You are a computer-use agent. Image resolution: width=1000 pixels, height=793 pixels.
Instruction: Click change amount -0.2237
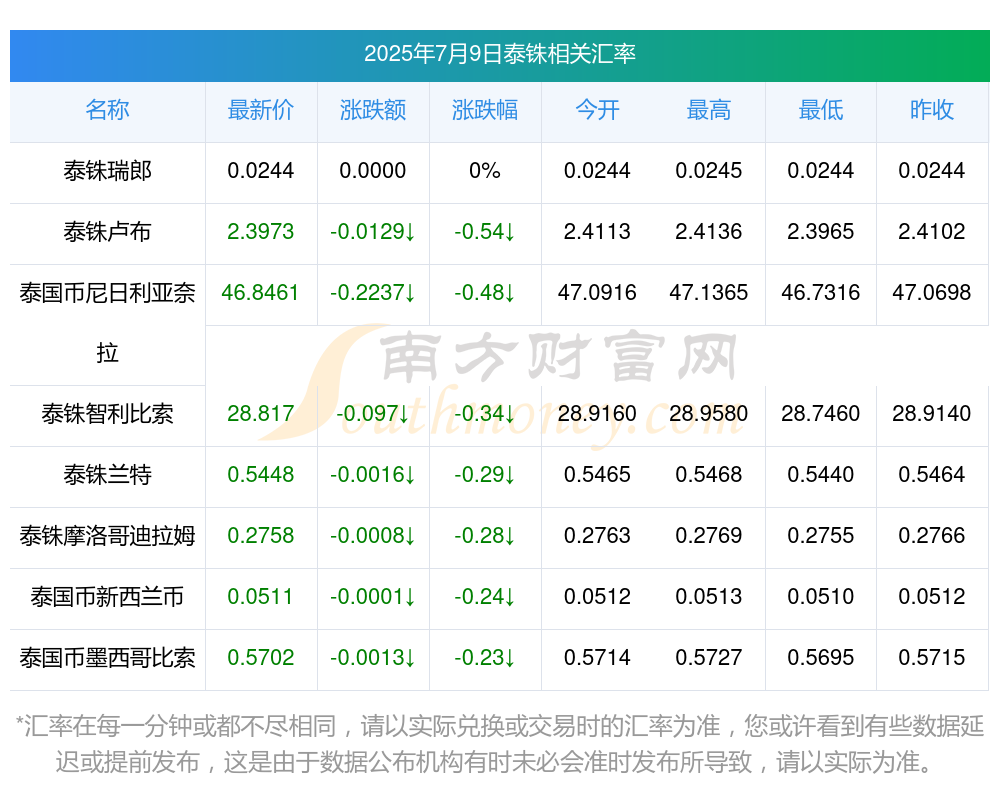pyautogui.click(x=372, y=293)
